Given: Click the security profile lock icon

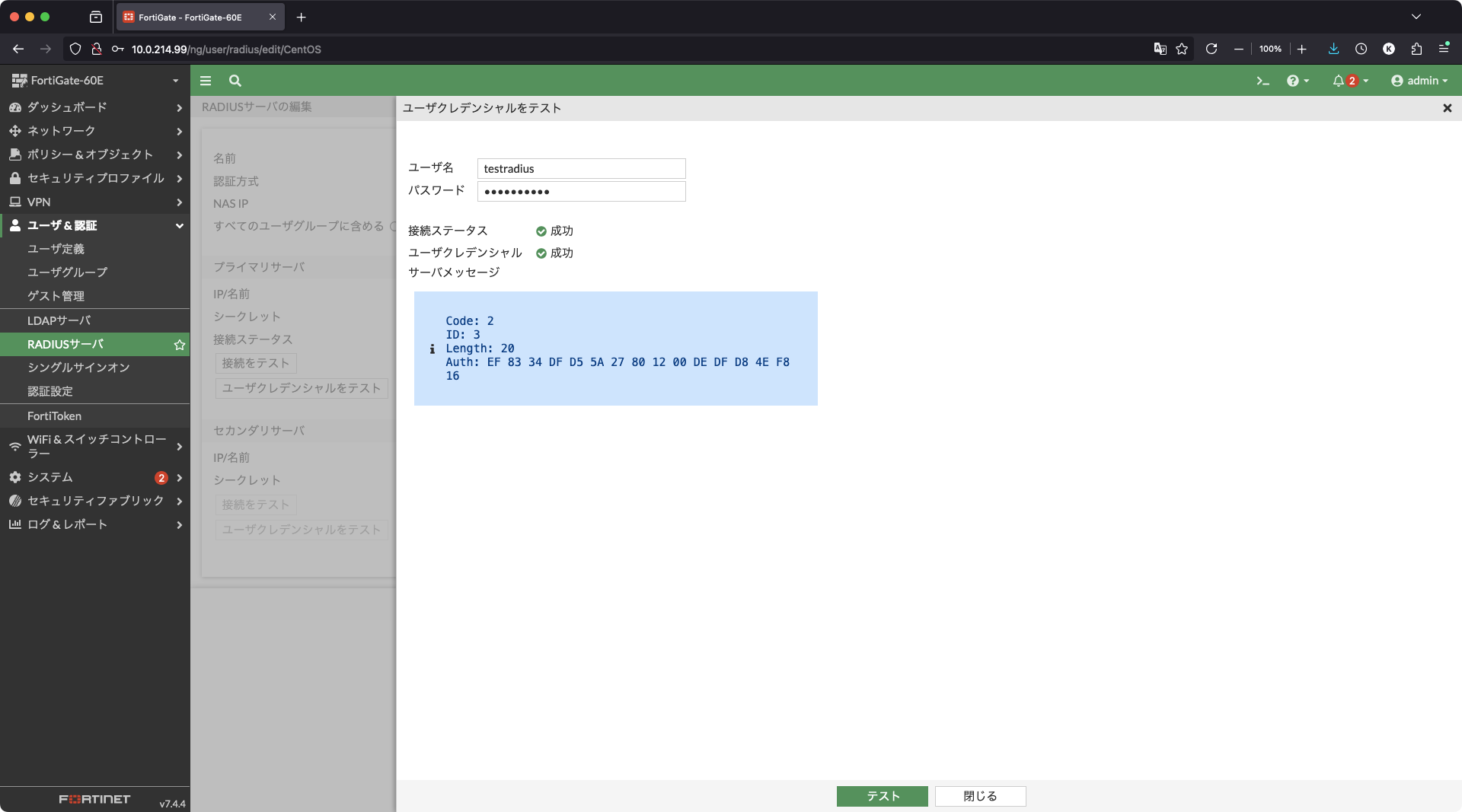Looking at the screenshot, I should 14,178.
